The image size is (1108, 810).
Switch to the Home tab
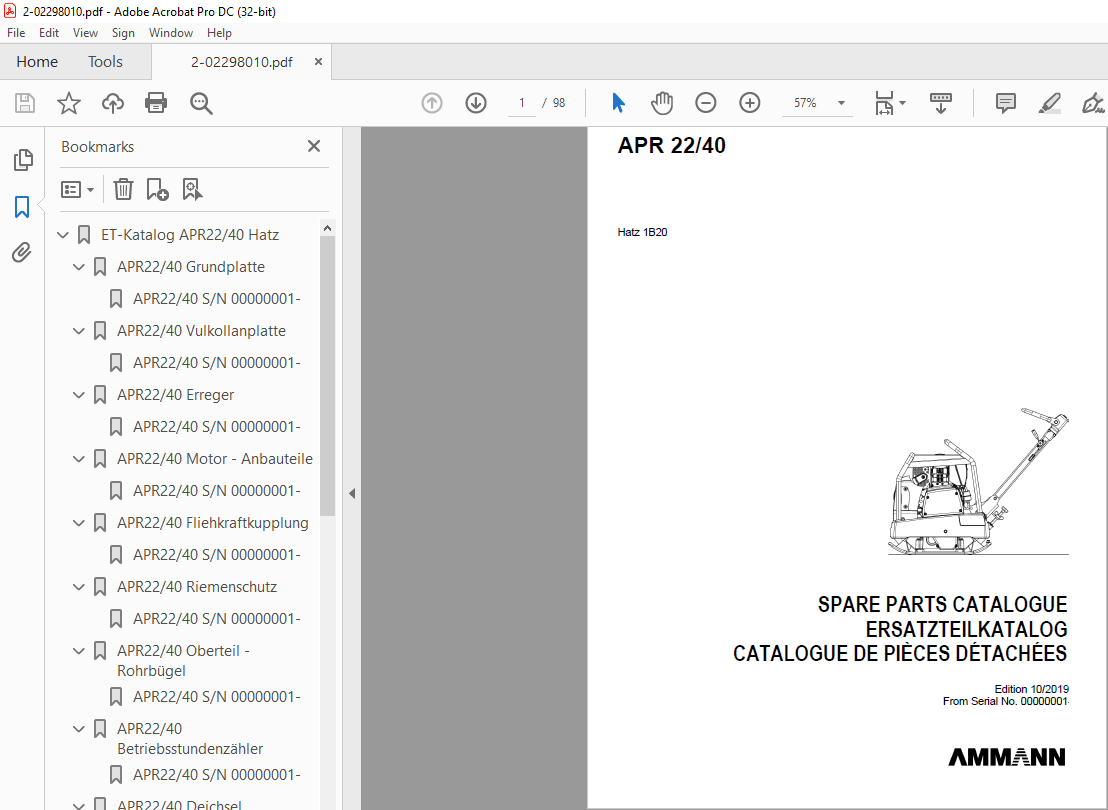point(37,61)
